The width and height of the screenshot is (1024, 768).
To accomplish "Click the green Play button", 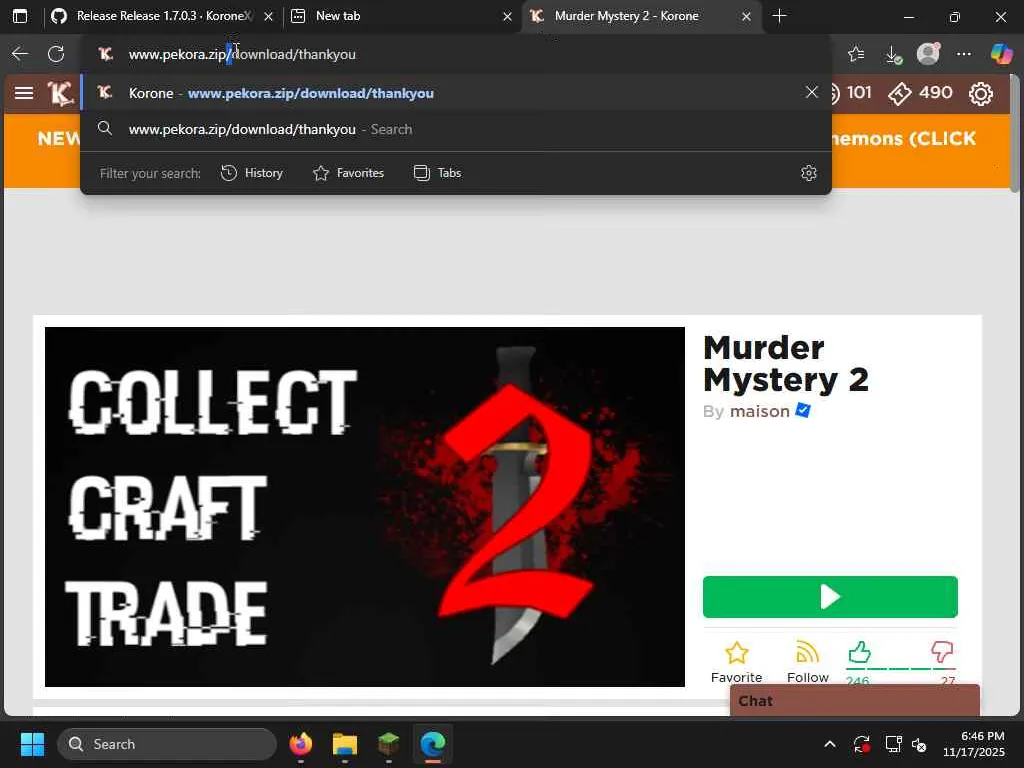I will click(x=830, y=597).
